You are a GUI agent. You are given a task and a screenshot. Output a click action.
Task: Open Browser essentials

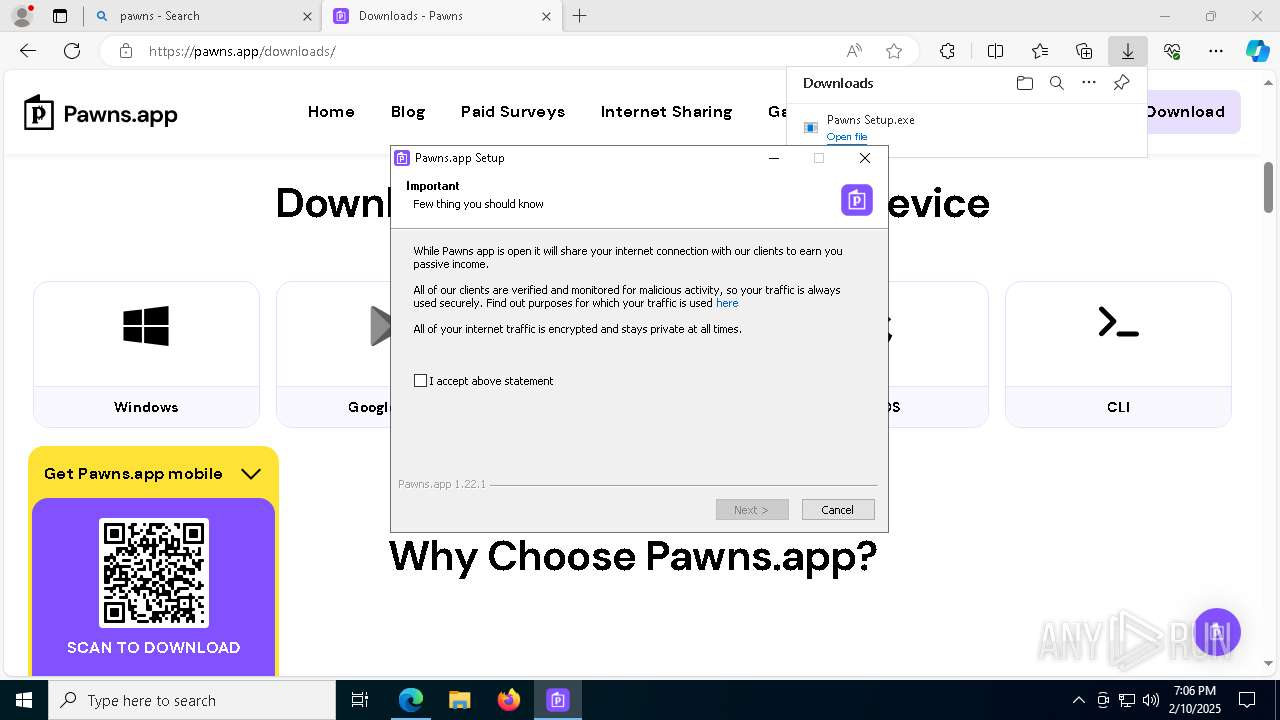[1172, 51]
